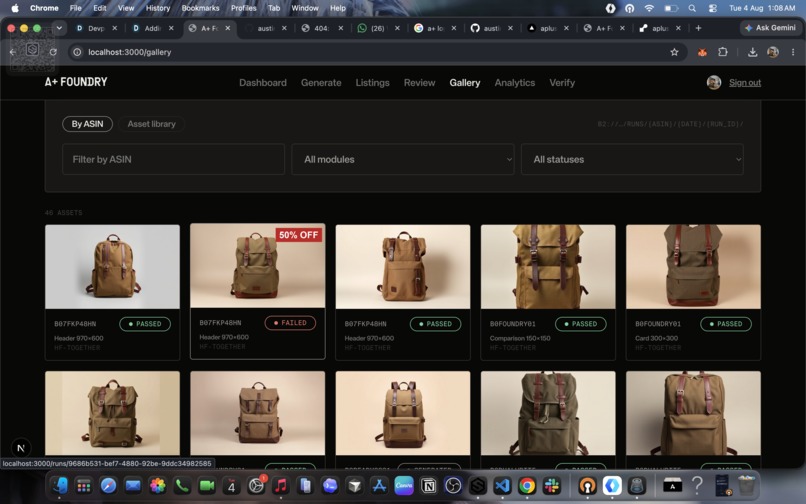Switch to Asset library view
The image size is (806, 504).
click(152, 124)
